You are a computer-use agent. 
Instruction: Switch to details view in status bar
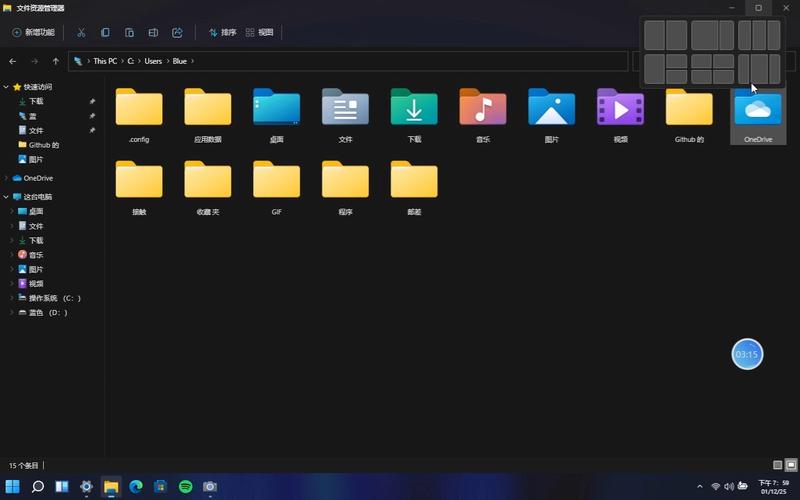coord(778,465)
